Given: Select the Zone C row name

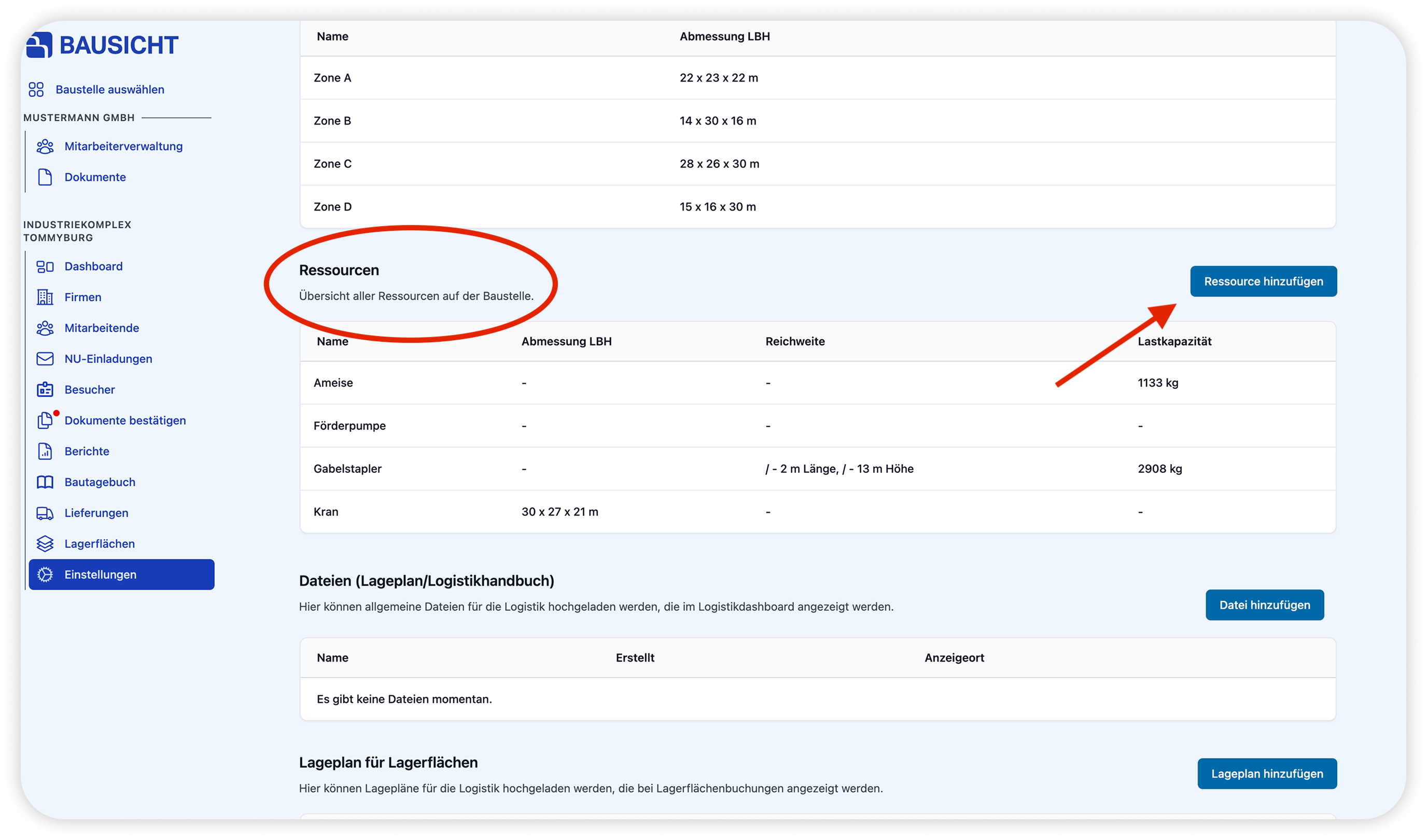Looking at the screenshot, I should click(332, 164).
